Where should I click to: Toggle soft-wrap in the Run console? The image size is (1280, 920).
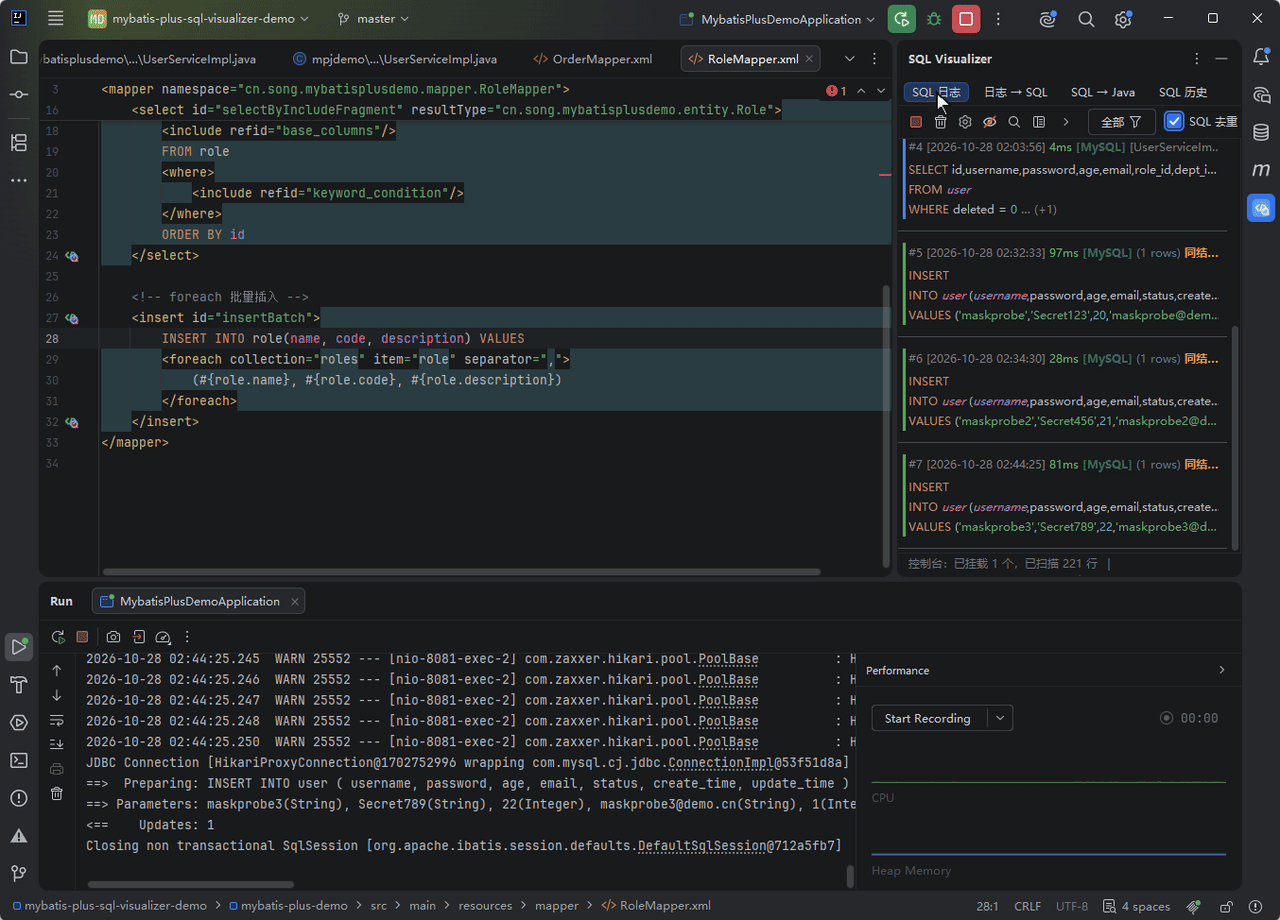point(57,720)
